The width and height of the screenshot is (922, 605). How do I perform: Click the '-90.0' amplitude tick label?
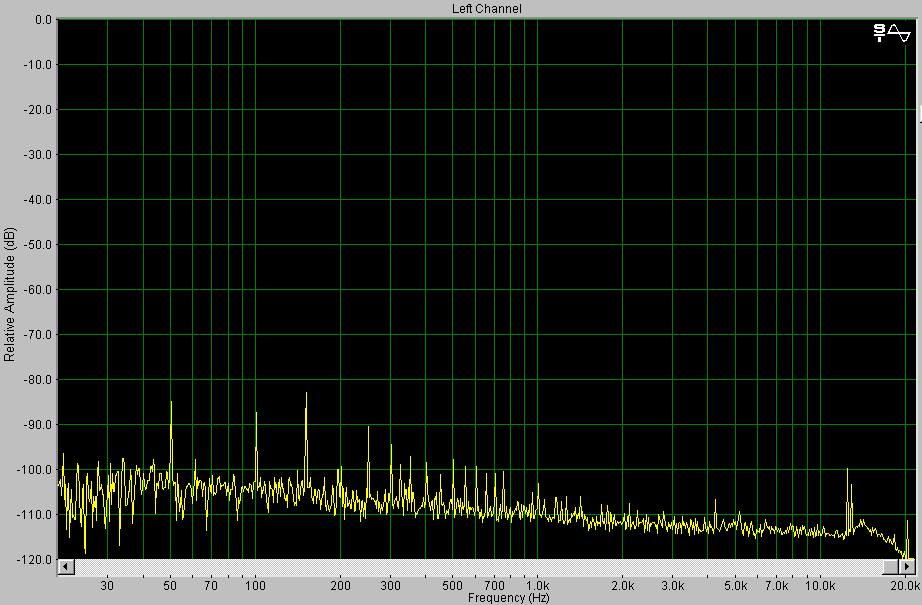click(x=38, y=424)
